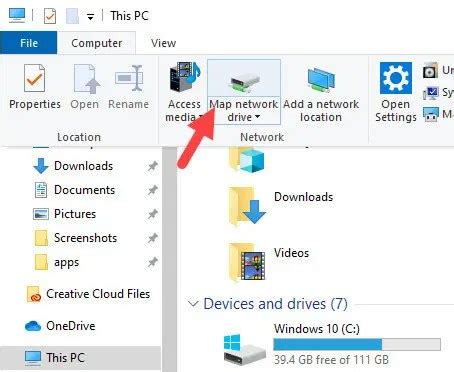Click the pin icon next to Pictures
The height and width of the screenshot is (372, 454).
[x=153, y=214]
